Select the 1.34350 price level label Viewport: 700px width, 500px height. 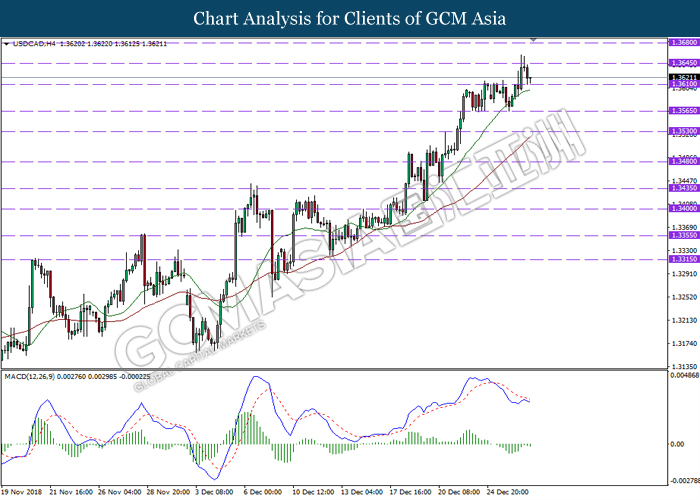pos(683,188)
